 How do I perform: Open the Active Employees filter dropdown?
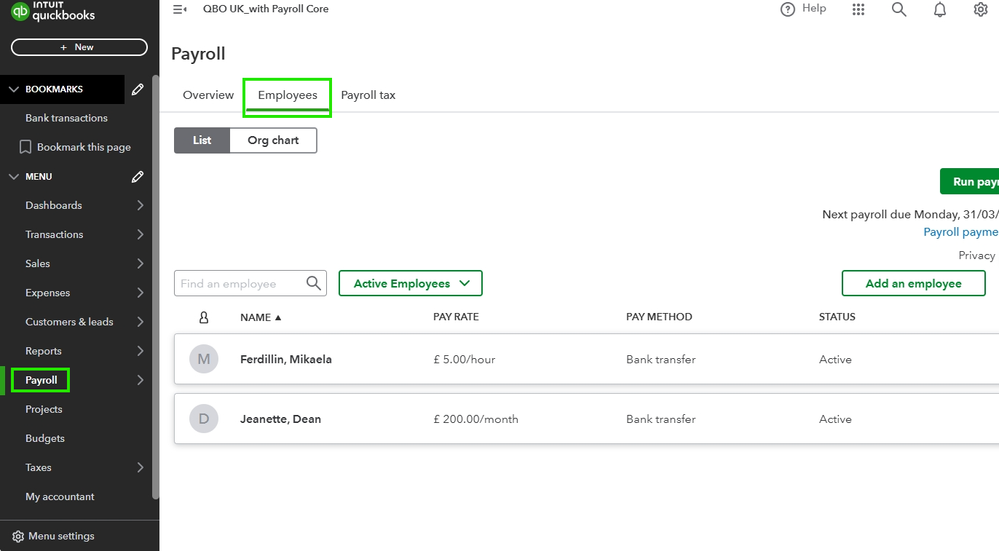click(x=410, y=284)
